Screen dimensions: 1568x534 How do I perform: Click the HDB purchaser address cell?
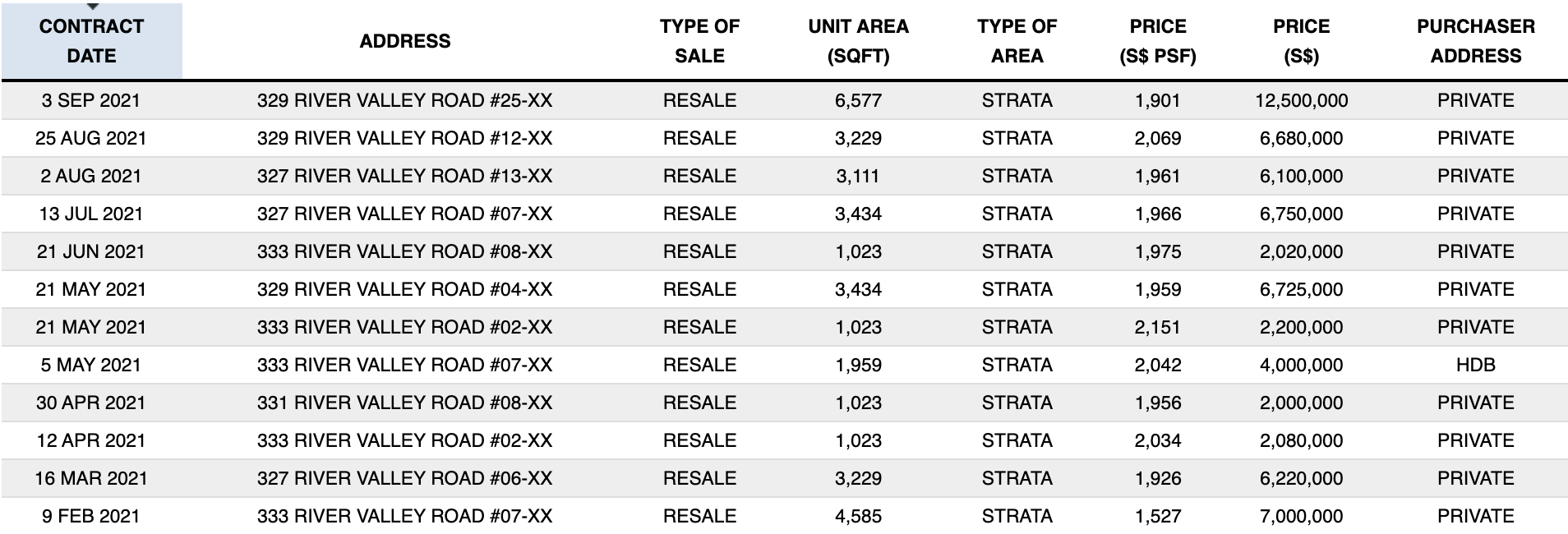click(x=1475, y=366)
